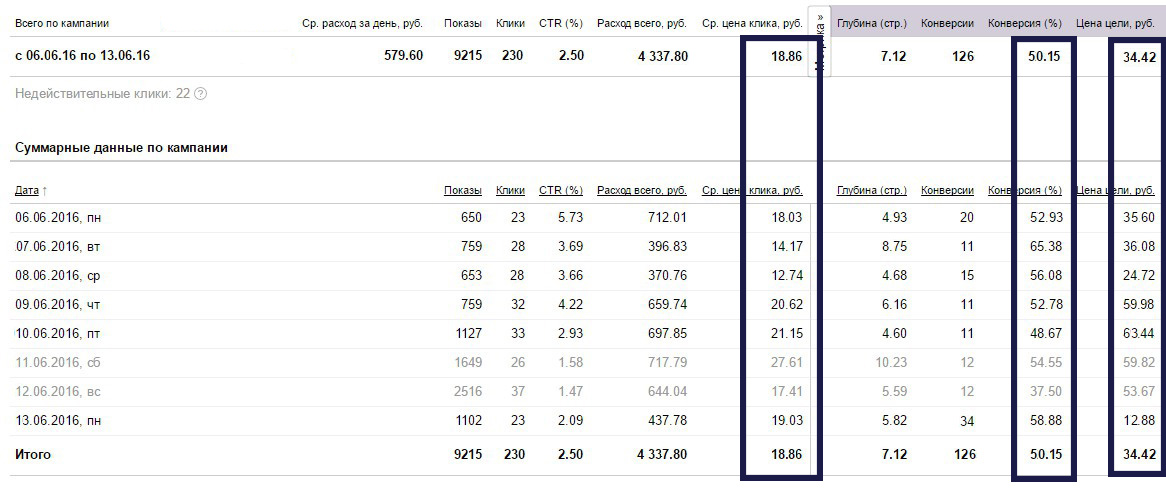Click the sort arrow next to Дата
1166x489 pixels.
[x=44, y=191]
